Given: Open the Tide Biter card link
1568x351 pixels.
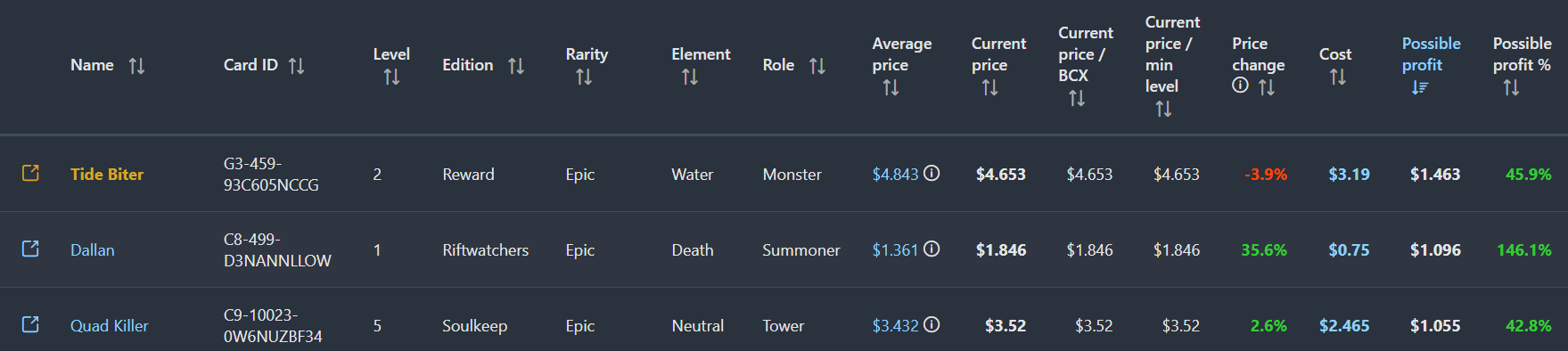Looking at the screenshot, I should click(107, 175).
